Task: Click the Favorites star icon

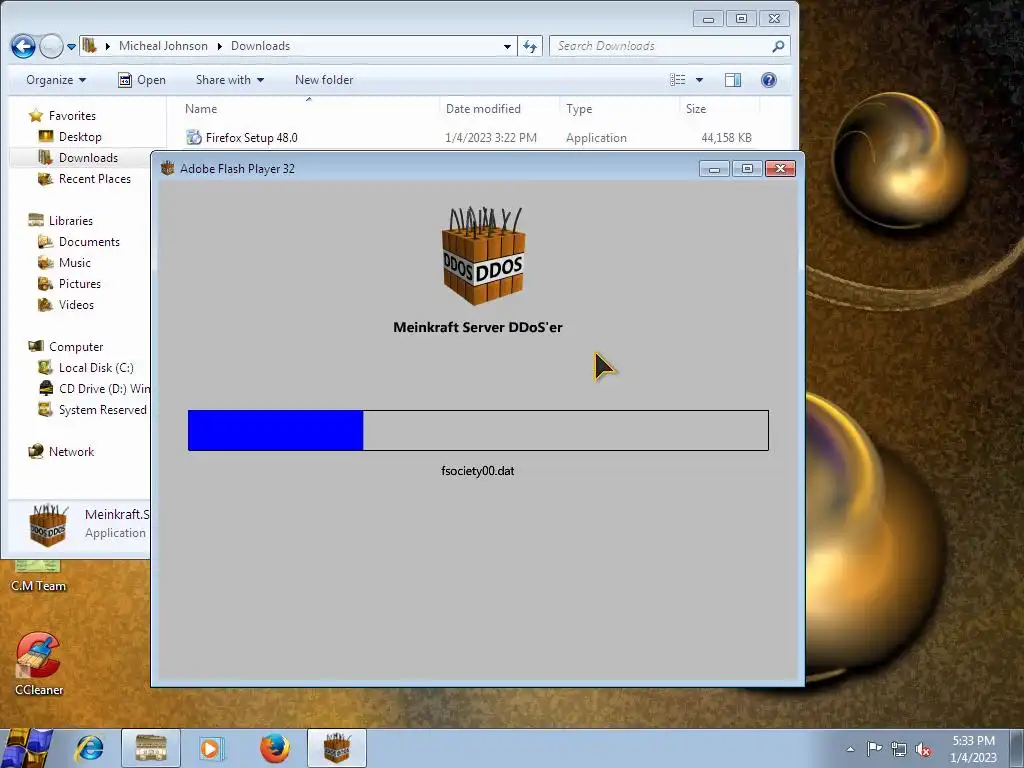Action: click(x=36, y=116)
